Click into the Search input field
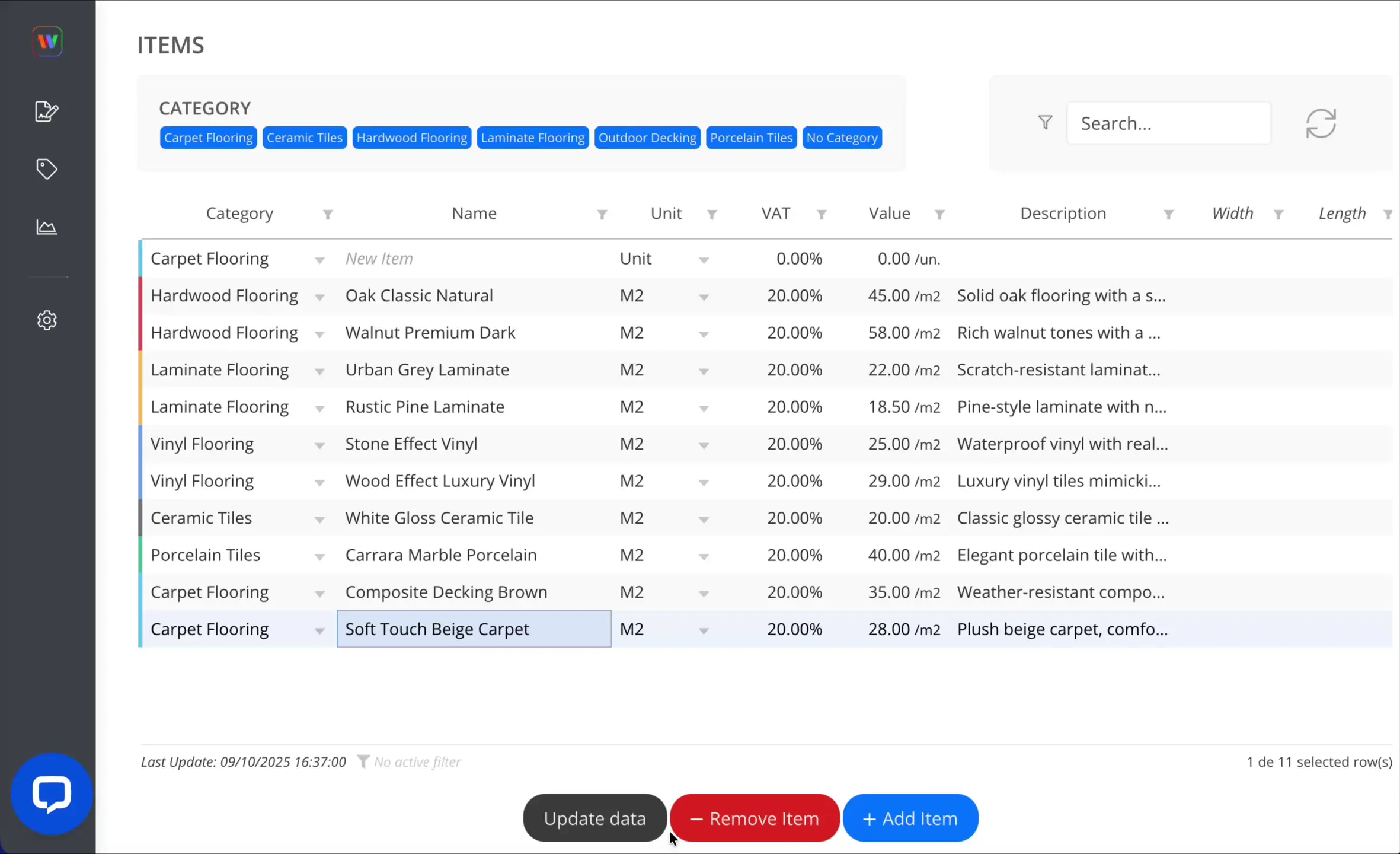 1168,123
